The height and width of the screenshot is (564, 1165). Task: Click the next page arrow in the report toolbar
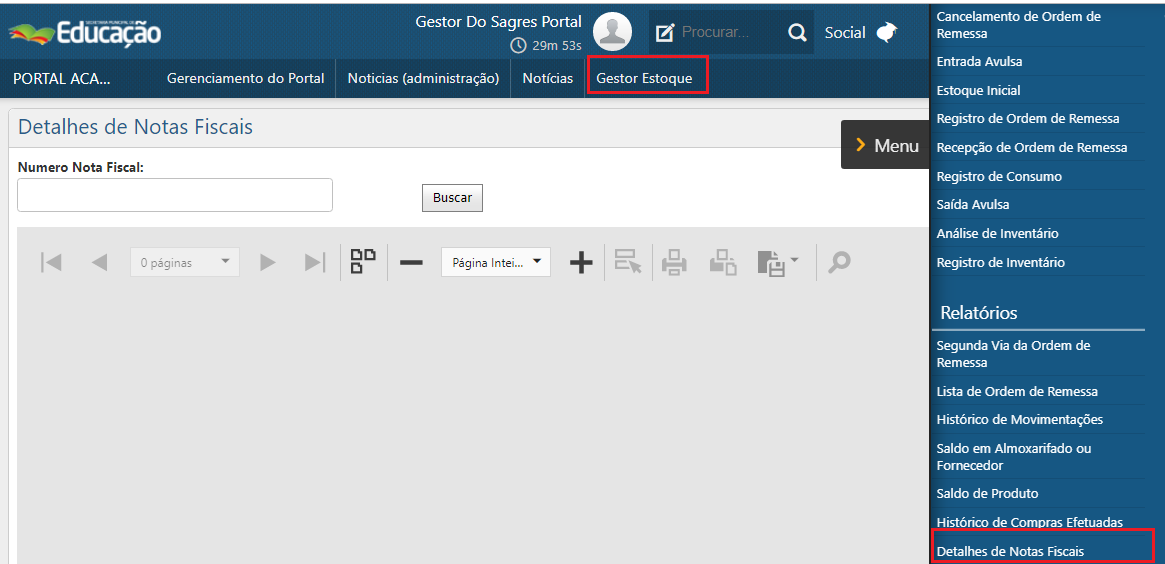pos(267,262)
